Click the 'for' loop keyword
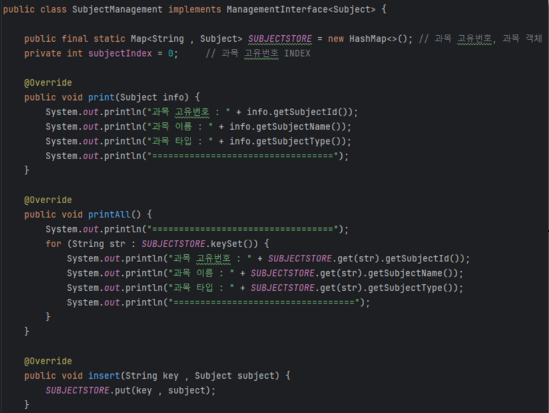The height and width of the screenshot is (413, 549). click(x=53, y=244)
